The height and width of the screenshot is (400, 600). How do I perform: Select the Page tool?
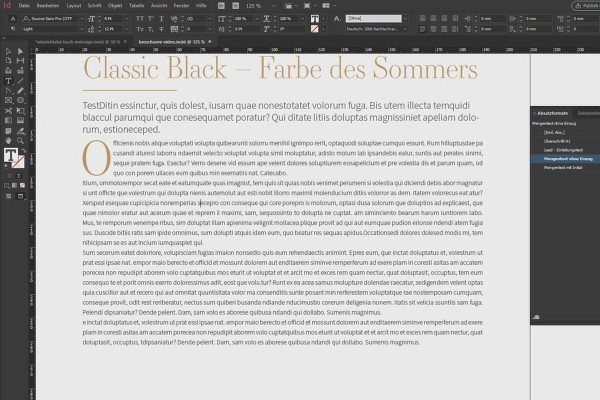click(x=8, y=60)
